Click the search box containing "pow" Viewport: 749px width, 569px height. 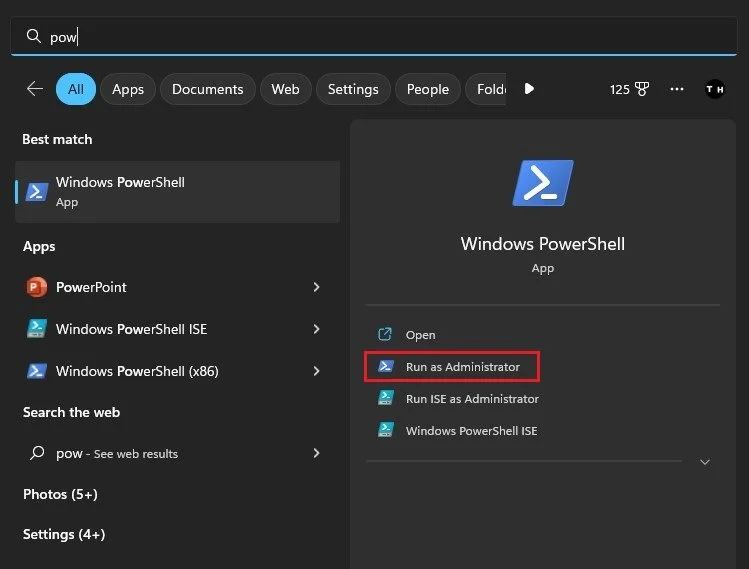pos(374,36)
